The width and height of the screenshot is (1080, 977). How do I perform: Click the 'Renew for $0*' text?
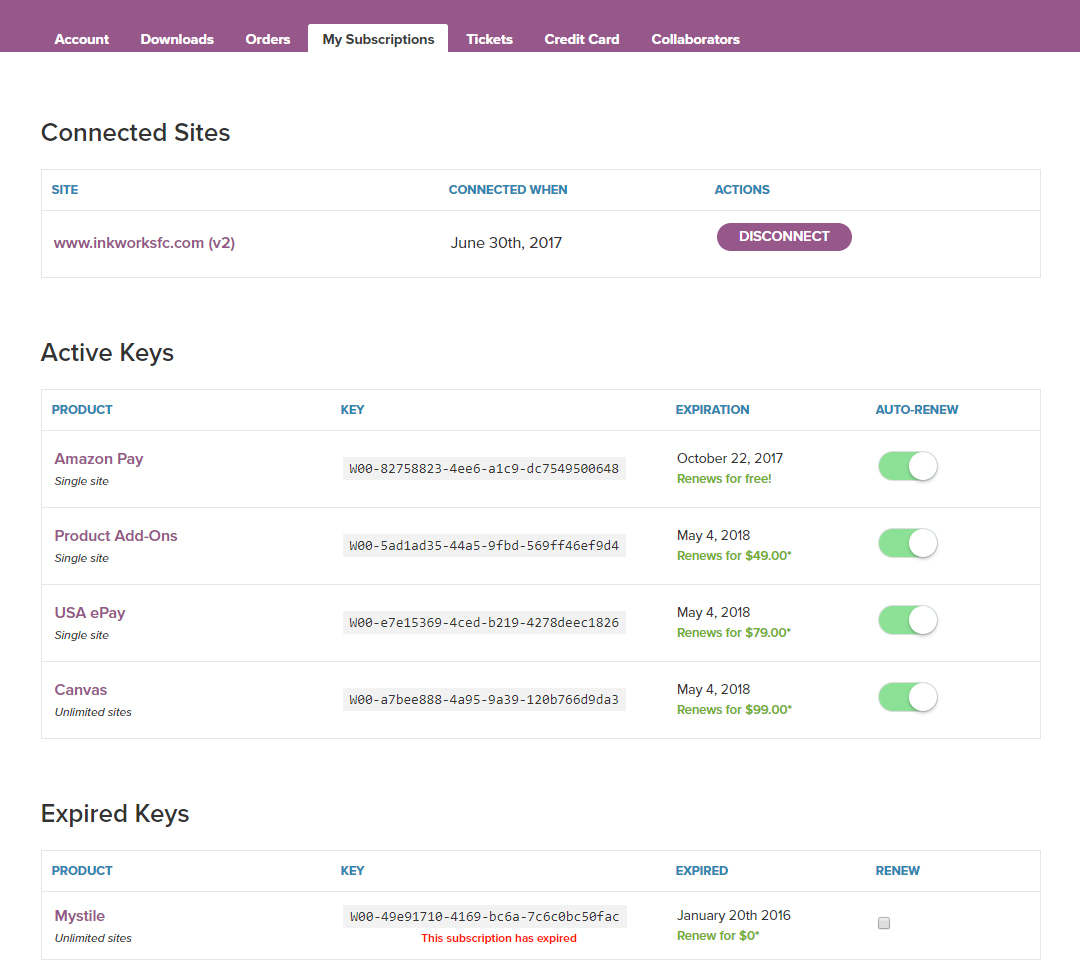718,936
